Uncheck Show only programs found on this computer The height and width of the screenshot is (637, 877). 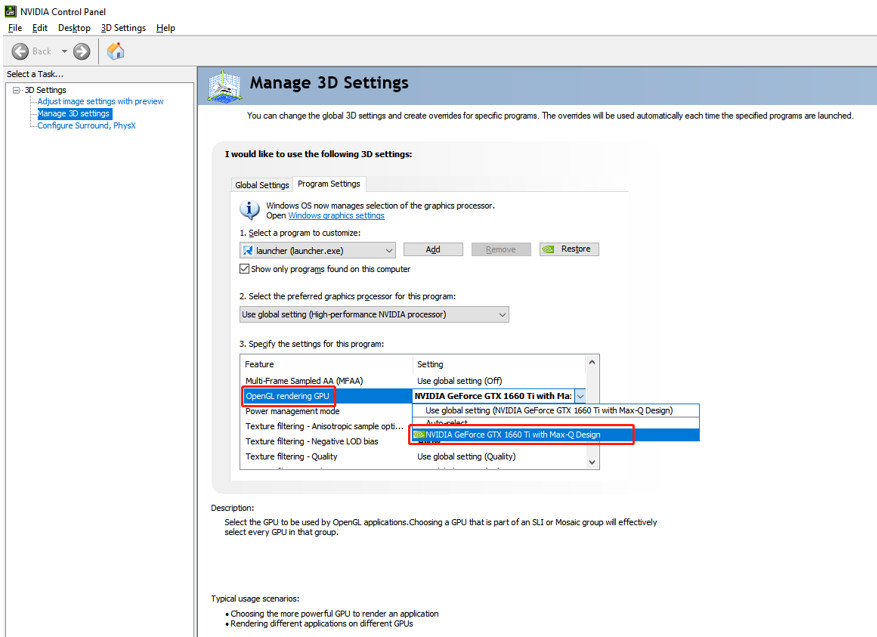244,269
